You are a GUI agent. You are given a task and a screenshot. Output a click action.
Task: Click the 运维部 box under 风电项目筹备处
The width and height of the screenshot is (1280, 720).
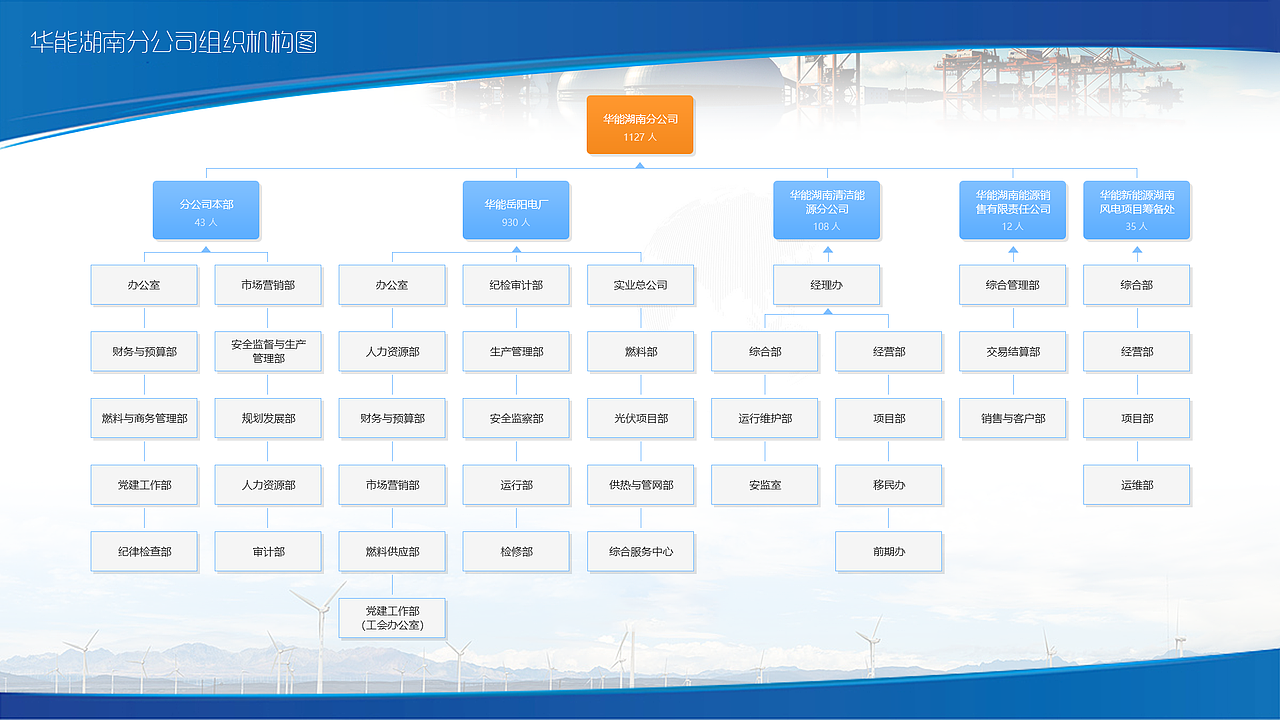coord(1137,484)
